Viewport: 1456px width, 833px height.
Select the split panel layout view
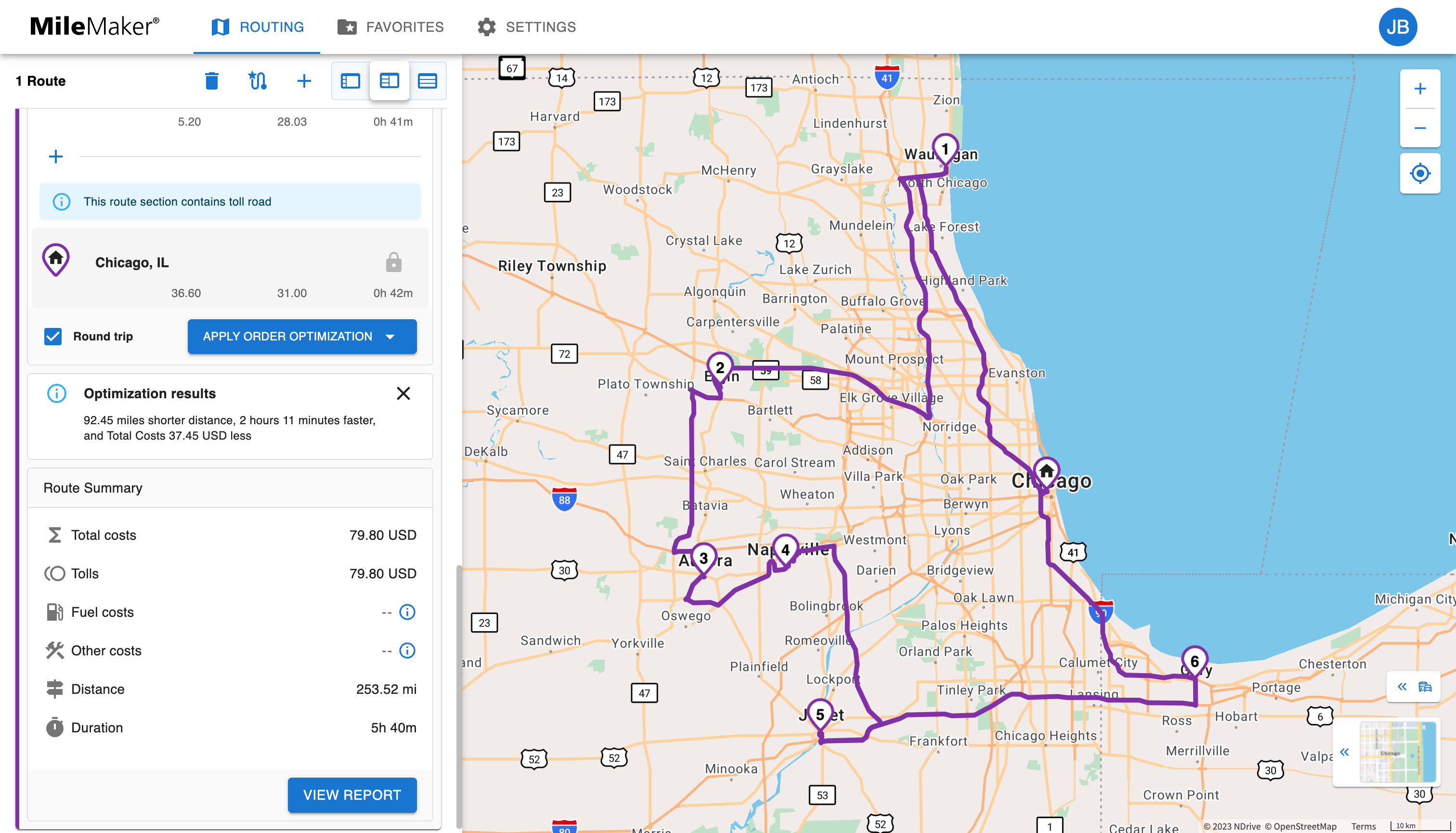[389, 81]
